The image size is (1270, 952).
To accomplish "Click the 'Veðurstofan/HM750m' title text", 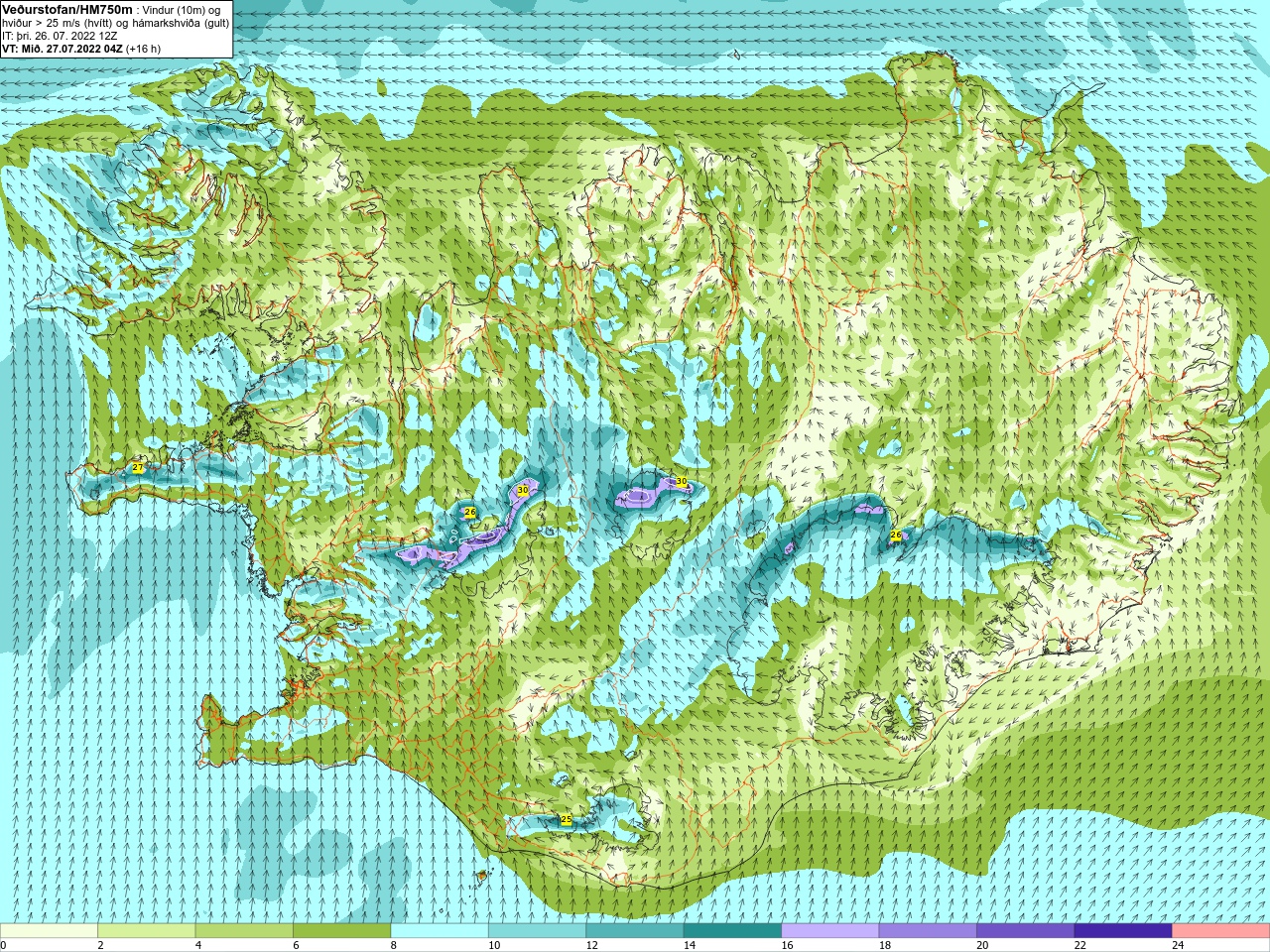I will tap(66, 9).
